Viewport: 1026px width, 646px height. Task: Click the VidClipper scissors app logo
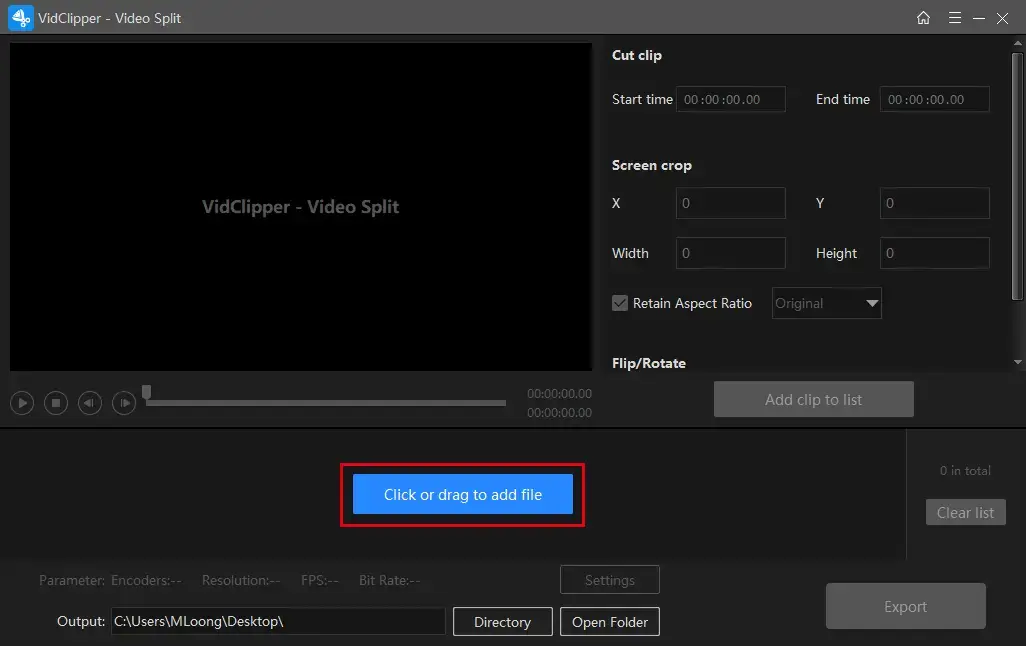point(20,18)
